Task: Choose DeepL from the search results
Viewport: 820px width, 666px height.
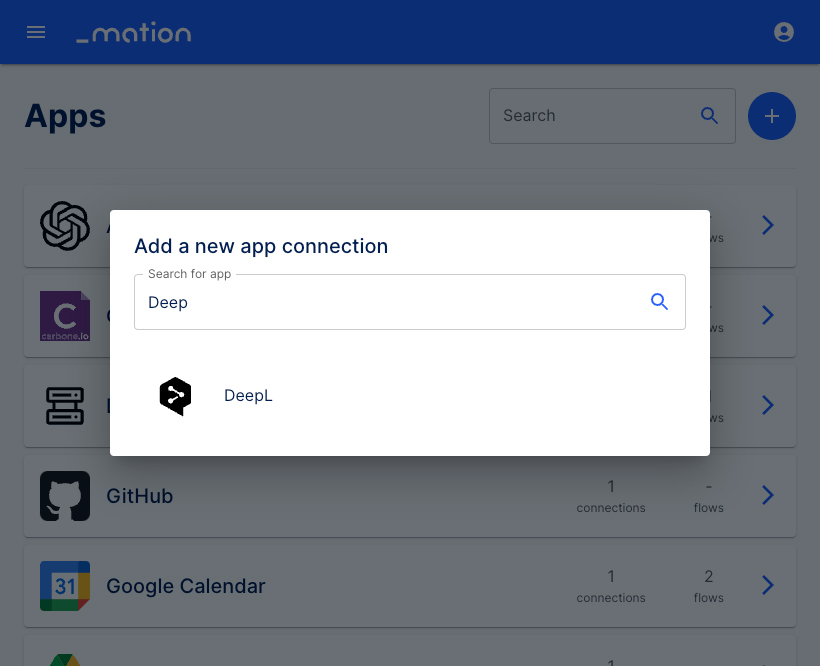Action: click(x=409, y=396)
